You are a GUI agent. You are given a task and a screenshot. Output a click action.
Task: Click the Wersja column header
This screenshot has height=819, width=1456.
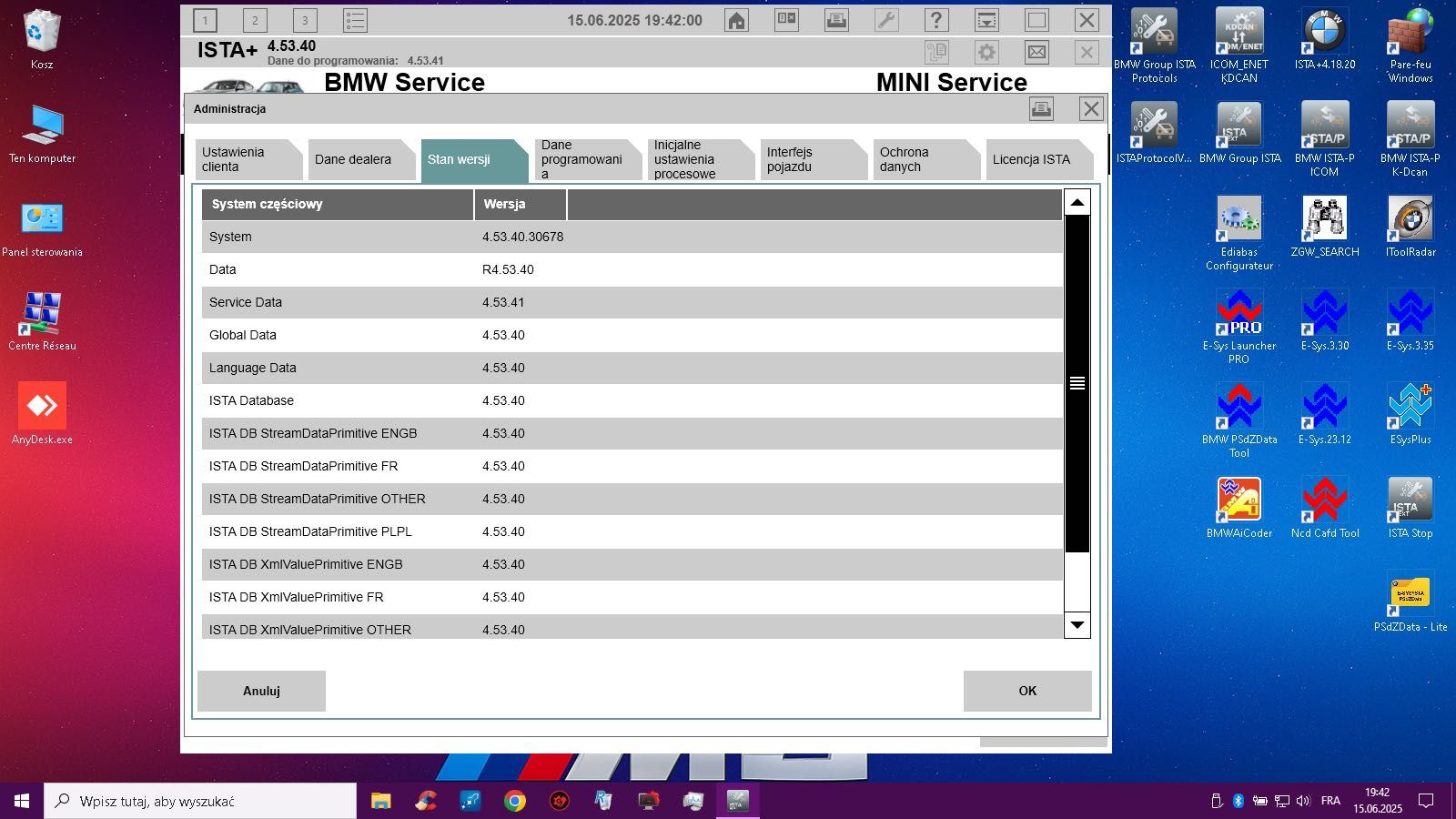[x=521, y=204]
